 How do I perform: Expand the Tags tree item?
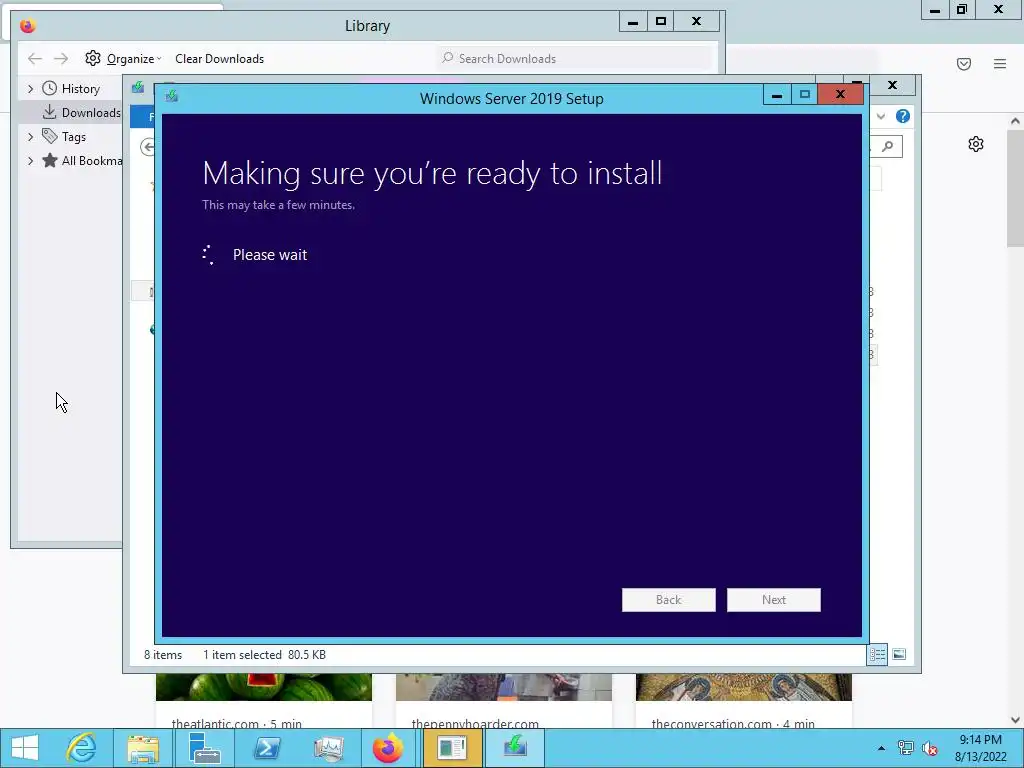click(30, 136)
